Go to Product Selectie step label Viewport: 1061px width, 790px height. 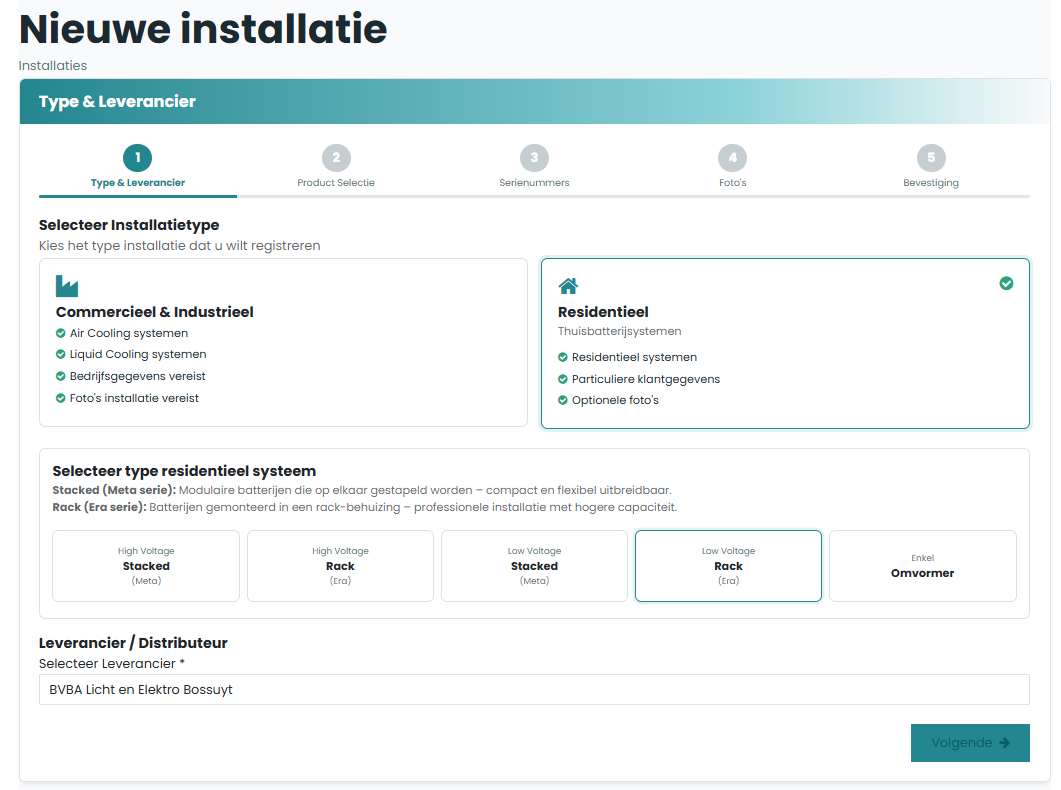[x=336, y=183]
